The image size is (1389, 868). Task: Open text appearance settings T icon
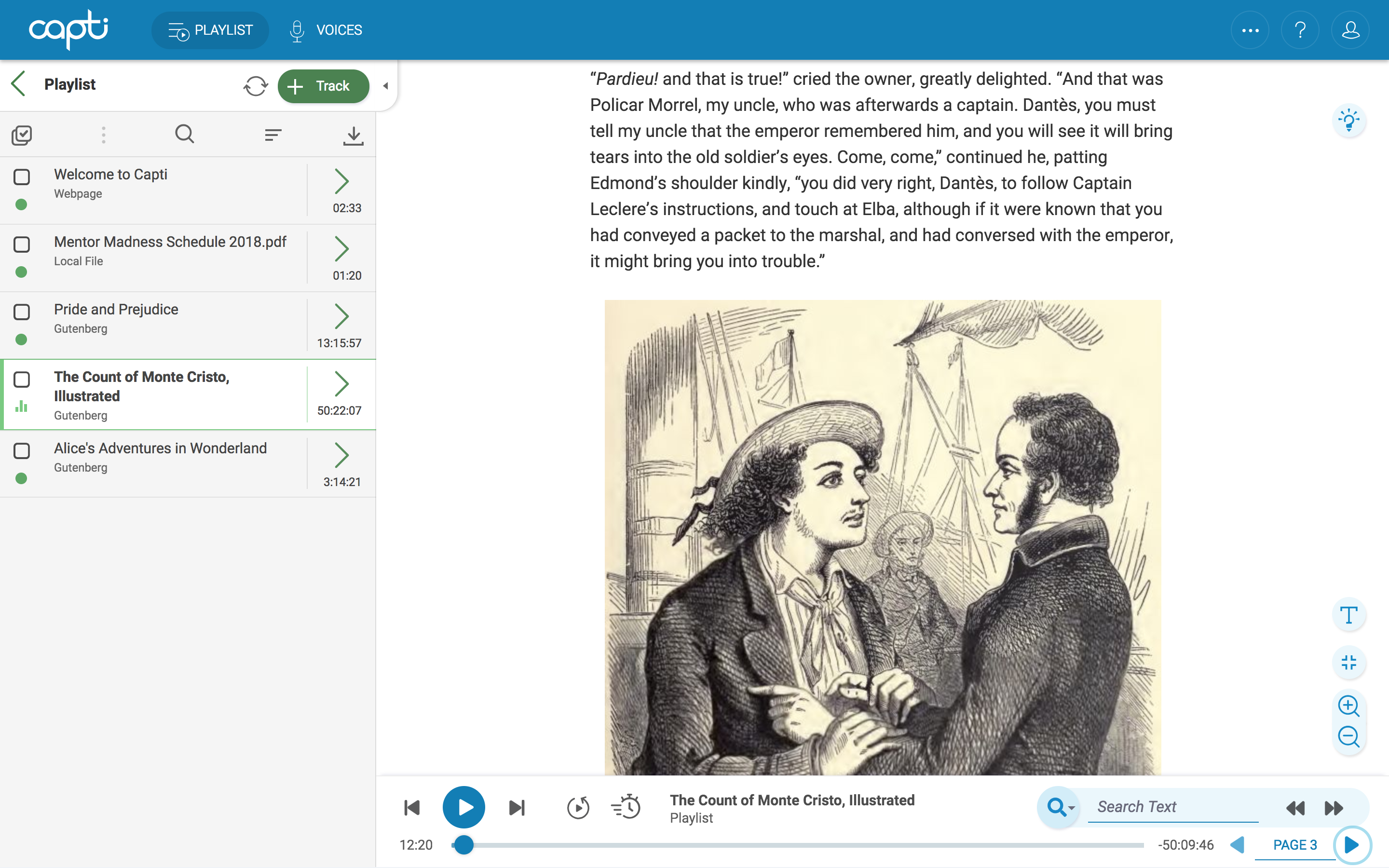coord(1349,615)
